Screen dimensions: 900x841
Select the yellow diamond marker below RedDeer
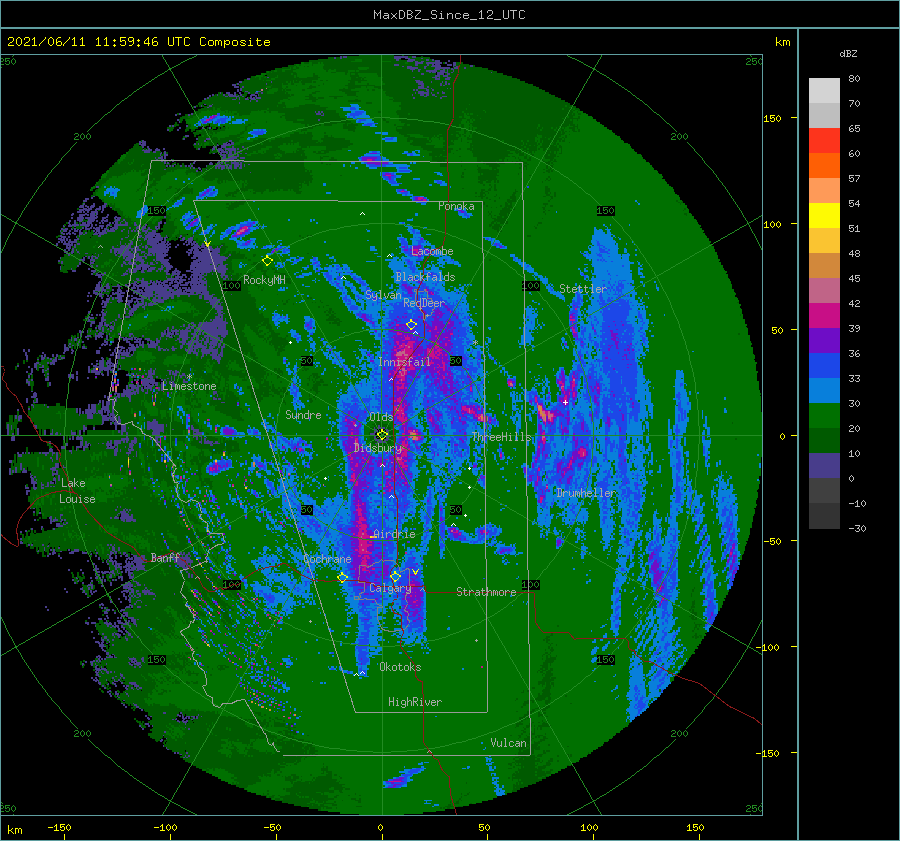tap(411, 325)
